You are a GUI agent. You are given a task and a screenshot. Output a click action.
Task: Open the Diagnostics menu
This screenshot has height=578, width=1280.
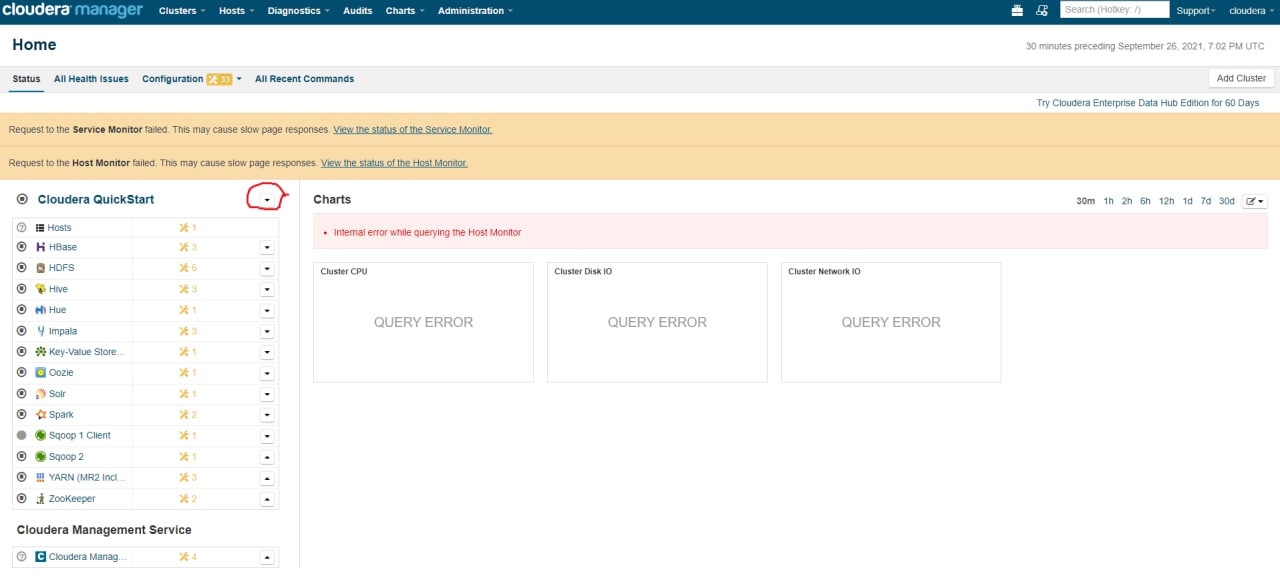pyautogui.click(x=298, y=10)
